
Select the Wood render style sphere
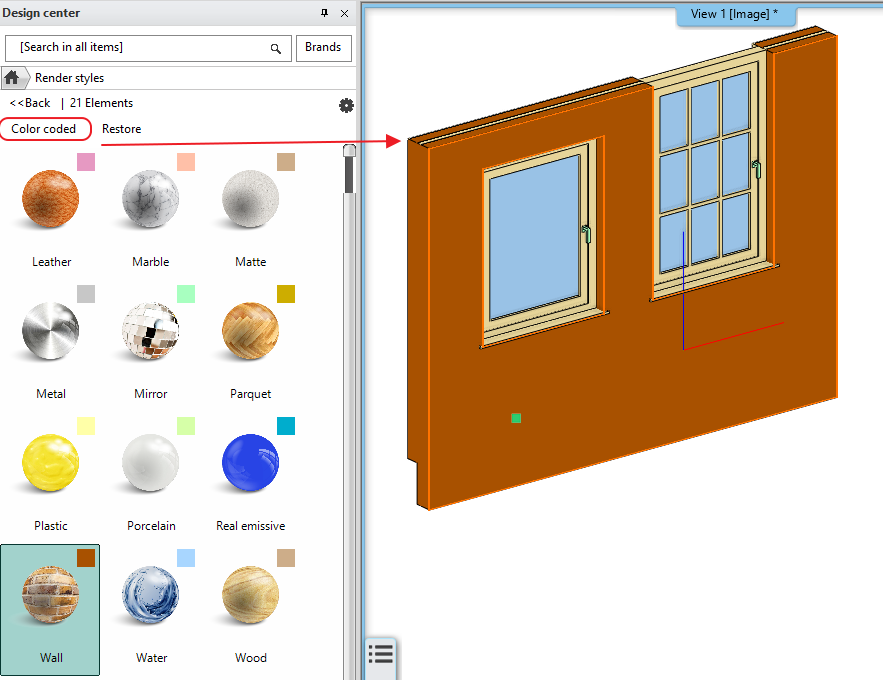(251, 595)
